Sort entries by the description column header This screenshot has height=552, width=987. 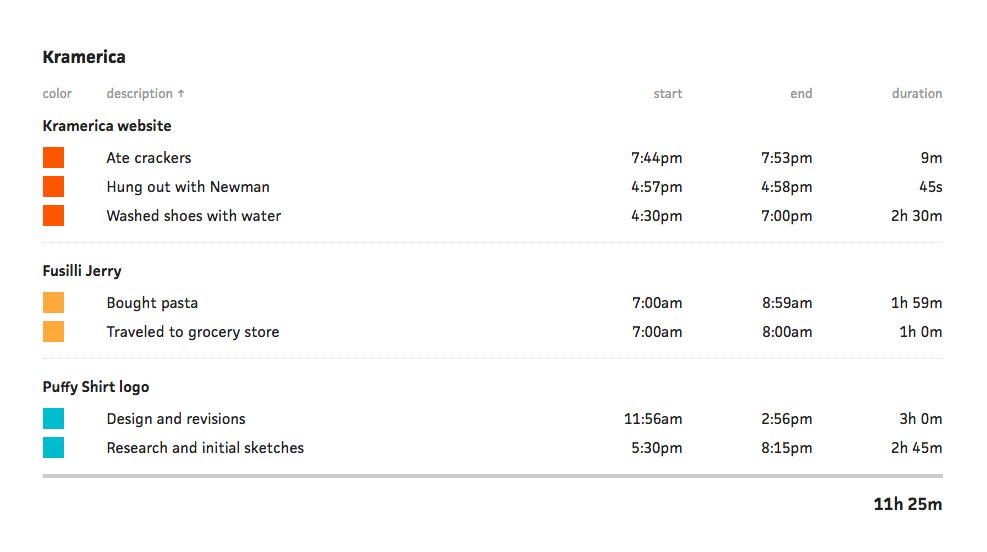139,94
